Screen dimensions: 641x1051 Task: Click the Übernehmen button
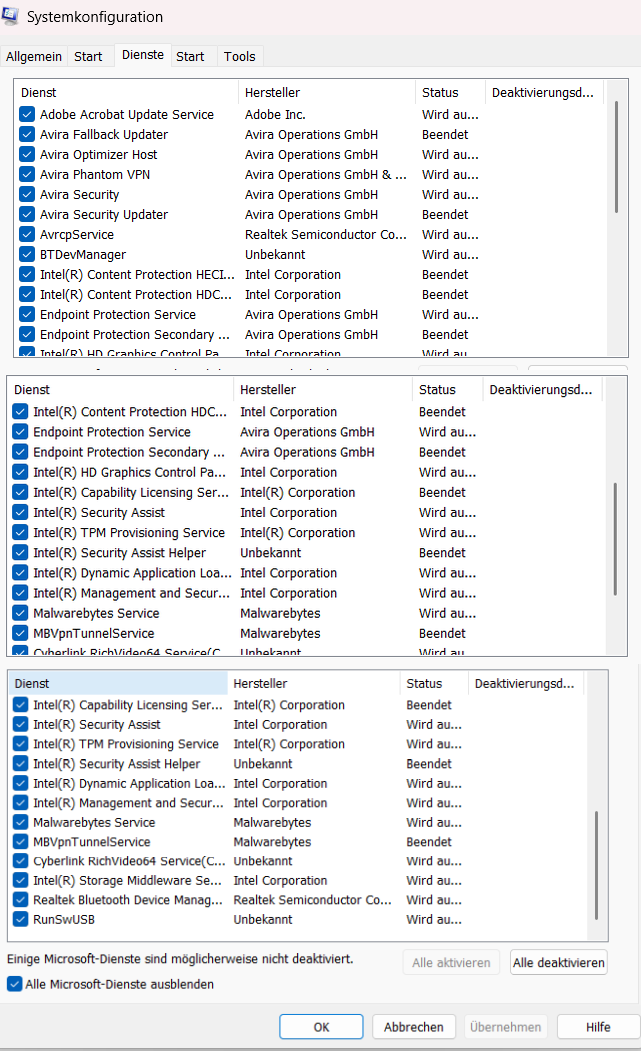(x=506, y=1027)
